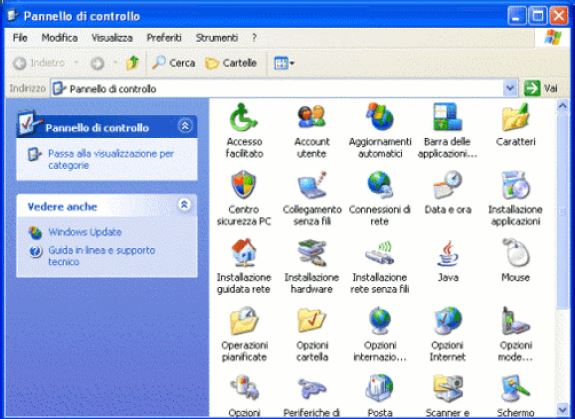Open Installazione hardware icon
The height and width of the screenshot is (419, 575).
(x=312, y=266)
